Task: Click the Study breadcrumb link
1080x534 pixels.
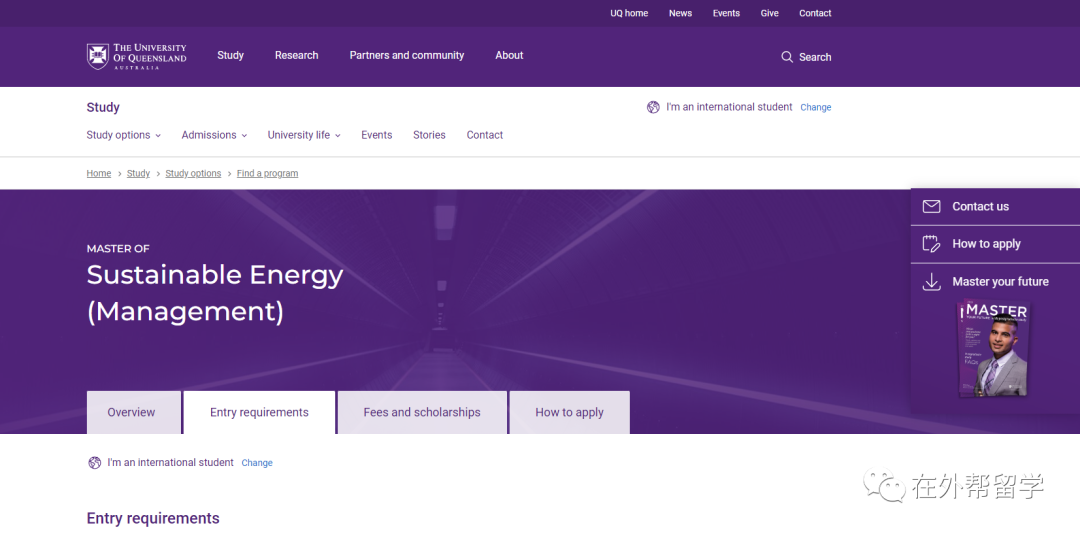Action: pos(138,174)
